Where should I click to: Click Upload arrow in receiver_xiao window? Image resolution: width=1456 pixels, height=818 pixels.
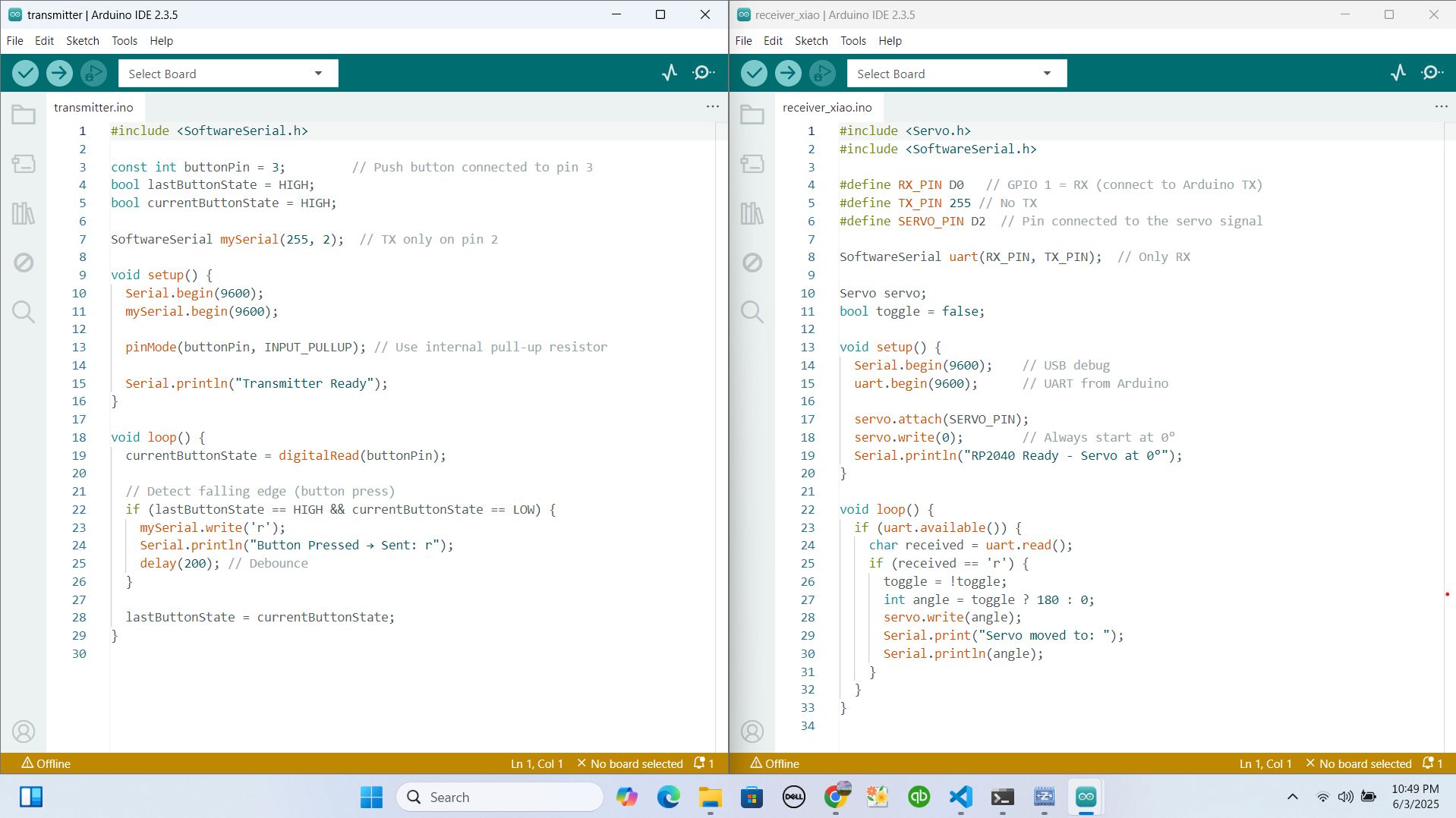[788, 73]
